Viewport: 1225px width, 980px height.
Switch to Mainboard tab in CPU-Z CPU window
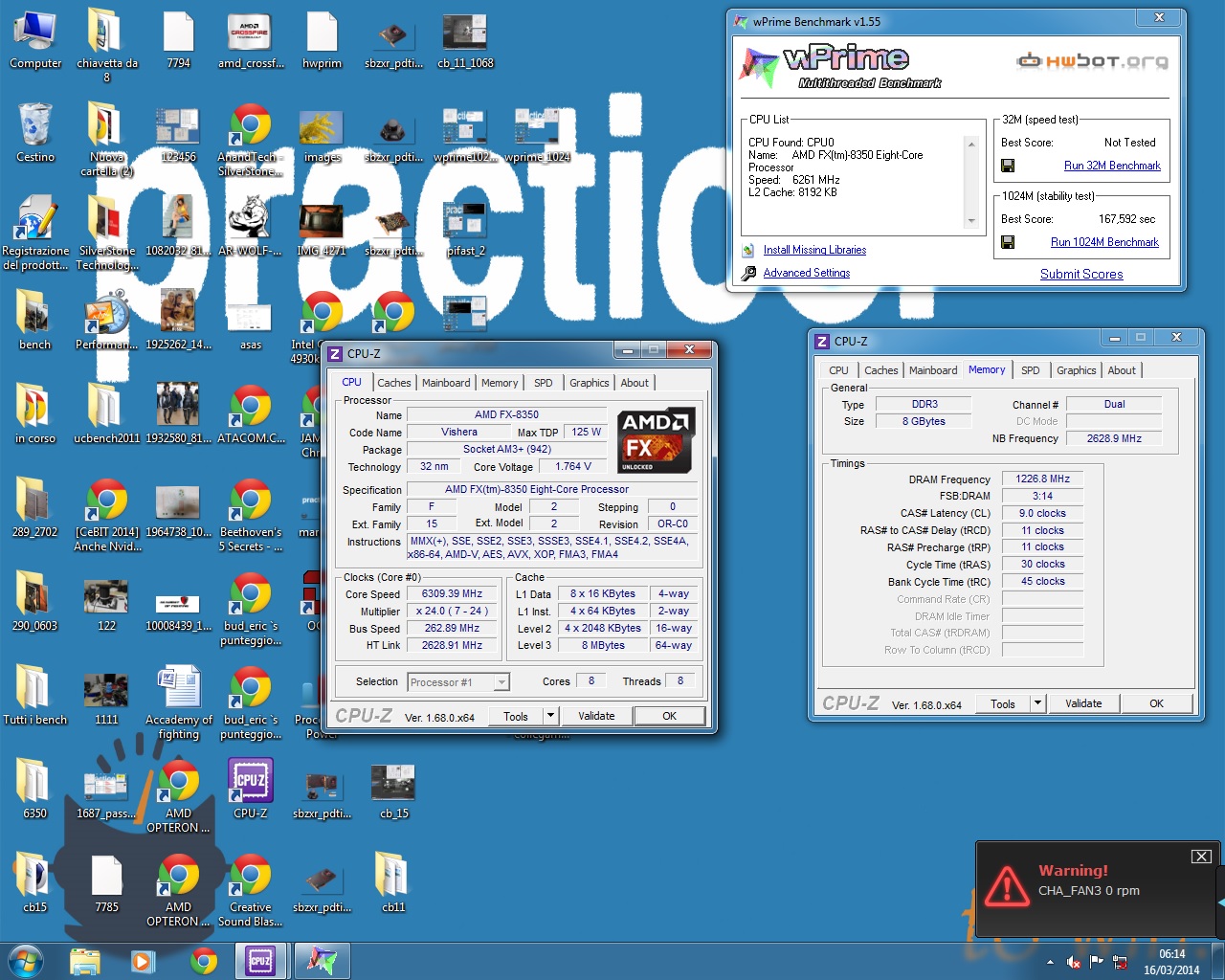tap(446, 383)
